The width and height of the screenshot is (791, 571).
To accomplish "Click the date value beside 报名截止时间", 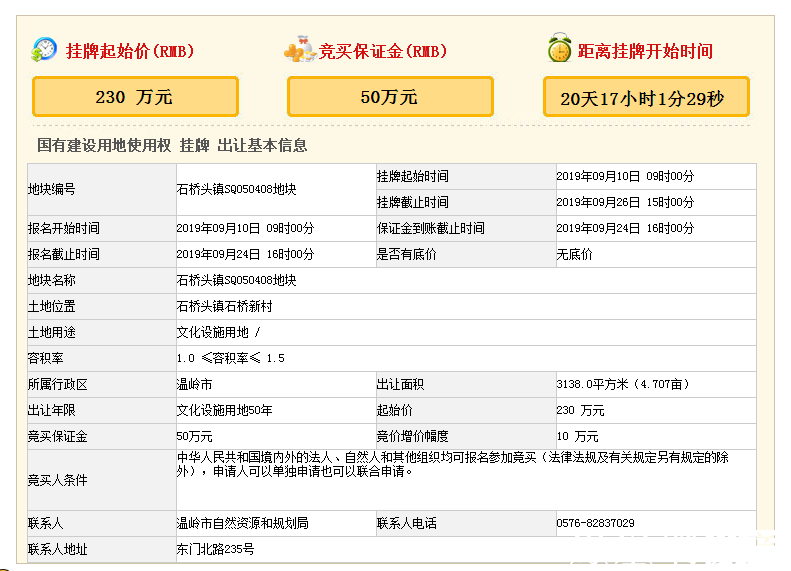I will (245, 254).
